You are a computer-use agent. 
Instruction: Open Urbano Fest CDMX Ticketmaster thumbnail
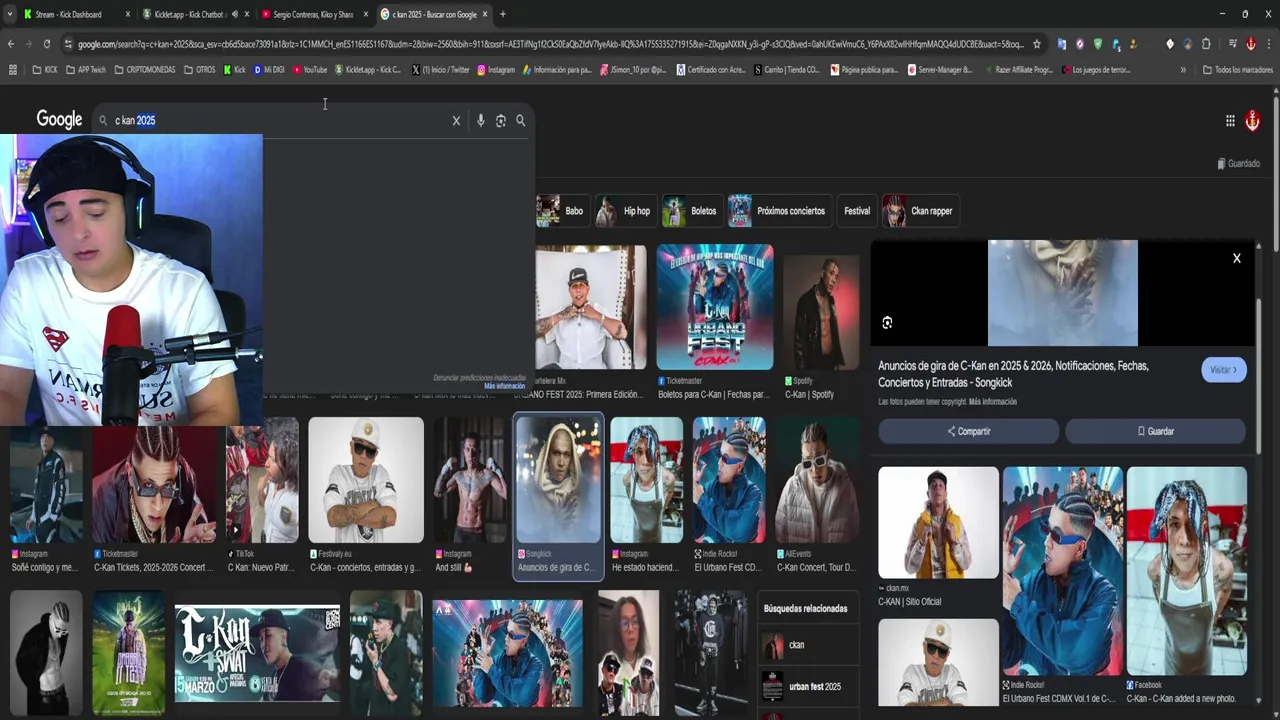pyautogui.click(x=715, y=307)
